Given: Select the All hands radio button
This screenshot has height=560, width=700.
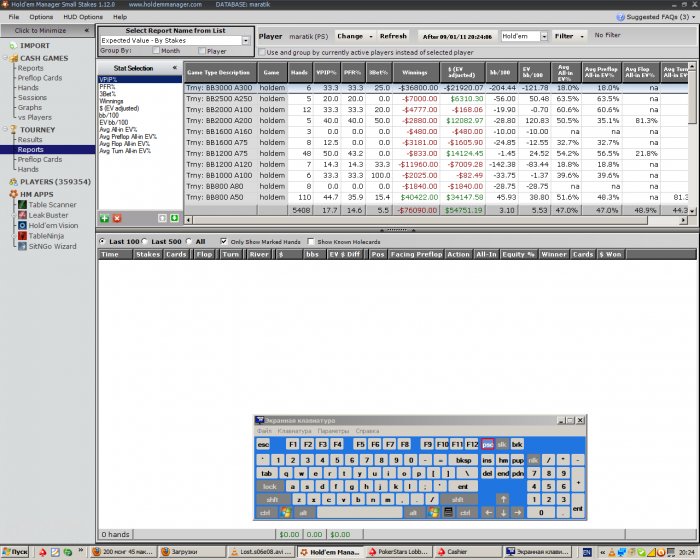Looking at the screenshot, I should coord(189,241).
